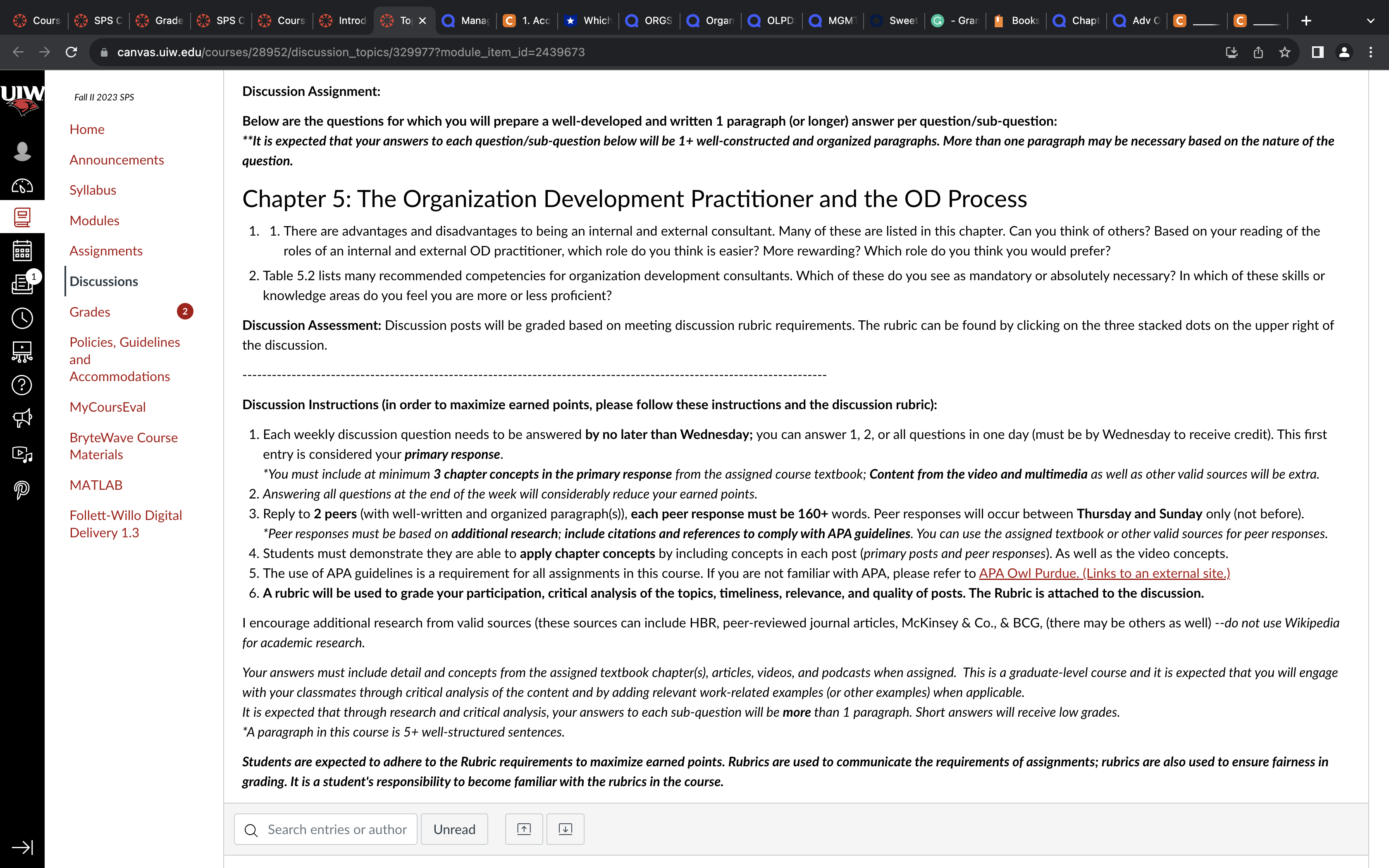Open the Studio presentation-board icon in sidebar
This screenshot has height=868, width=1389.
click(x=22, y=351)
